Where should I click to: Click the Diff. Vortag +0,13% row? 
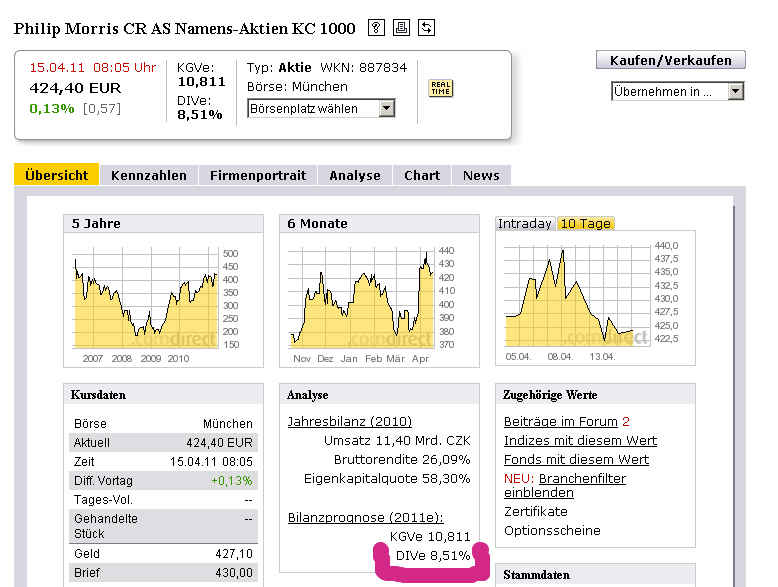(x=163, y=481)
